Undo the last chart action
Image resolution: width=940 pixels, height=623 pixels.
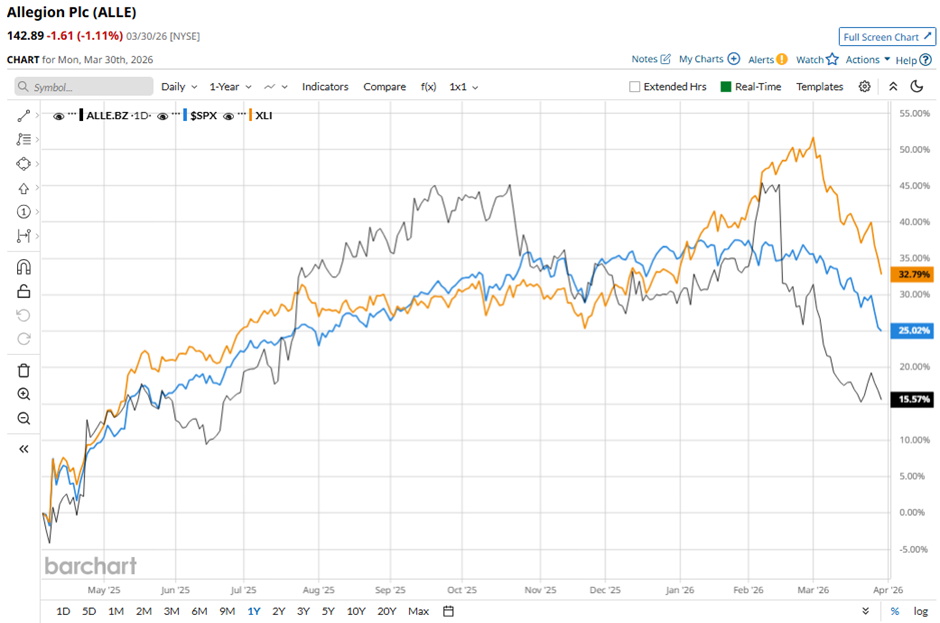[23, 315]
